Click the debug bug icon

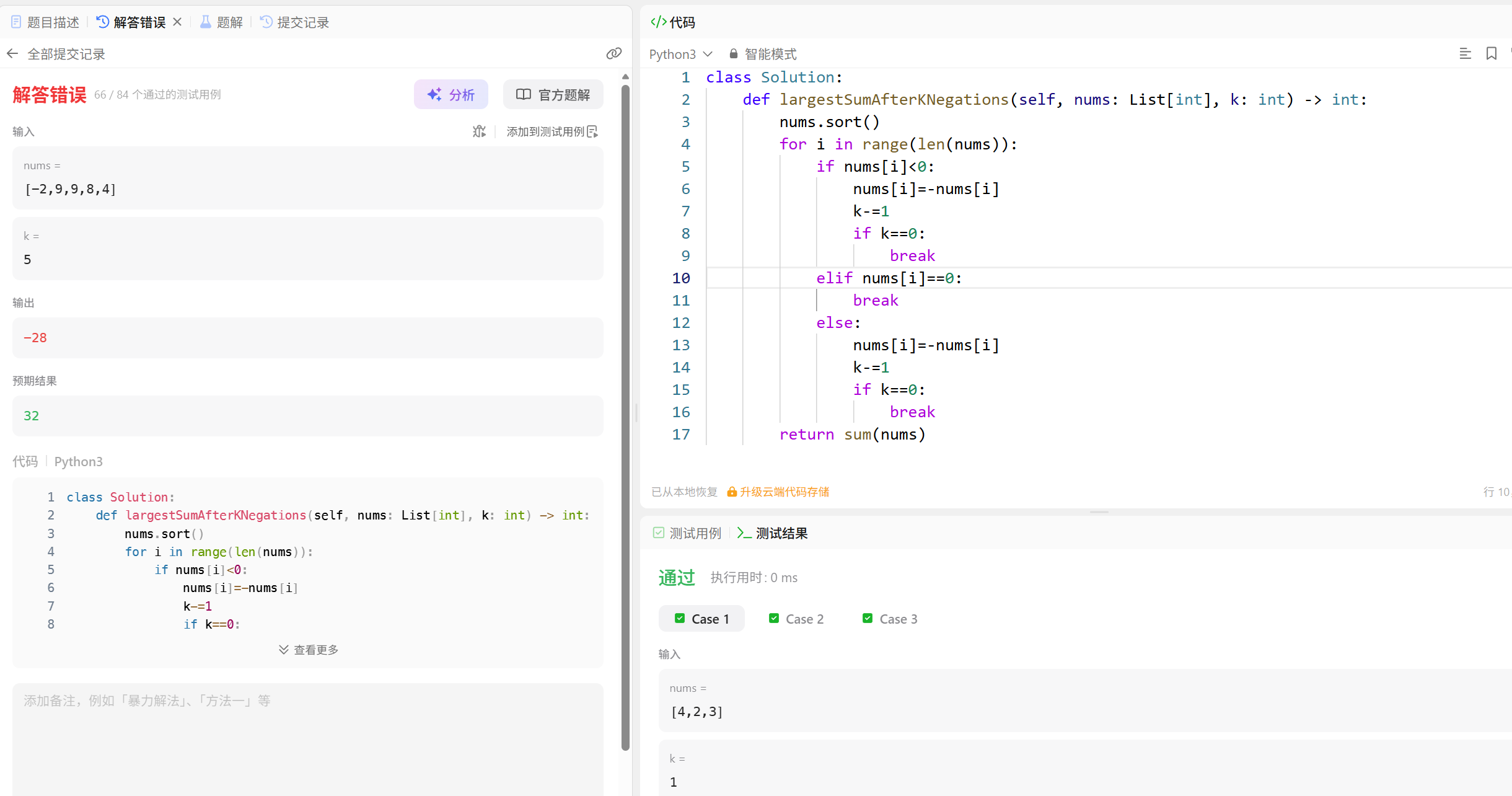click(x=479, y=131)
